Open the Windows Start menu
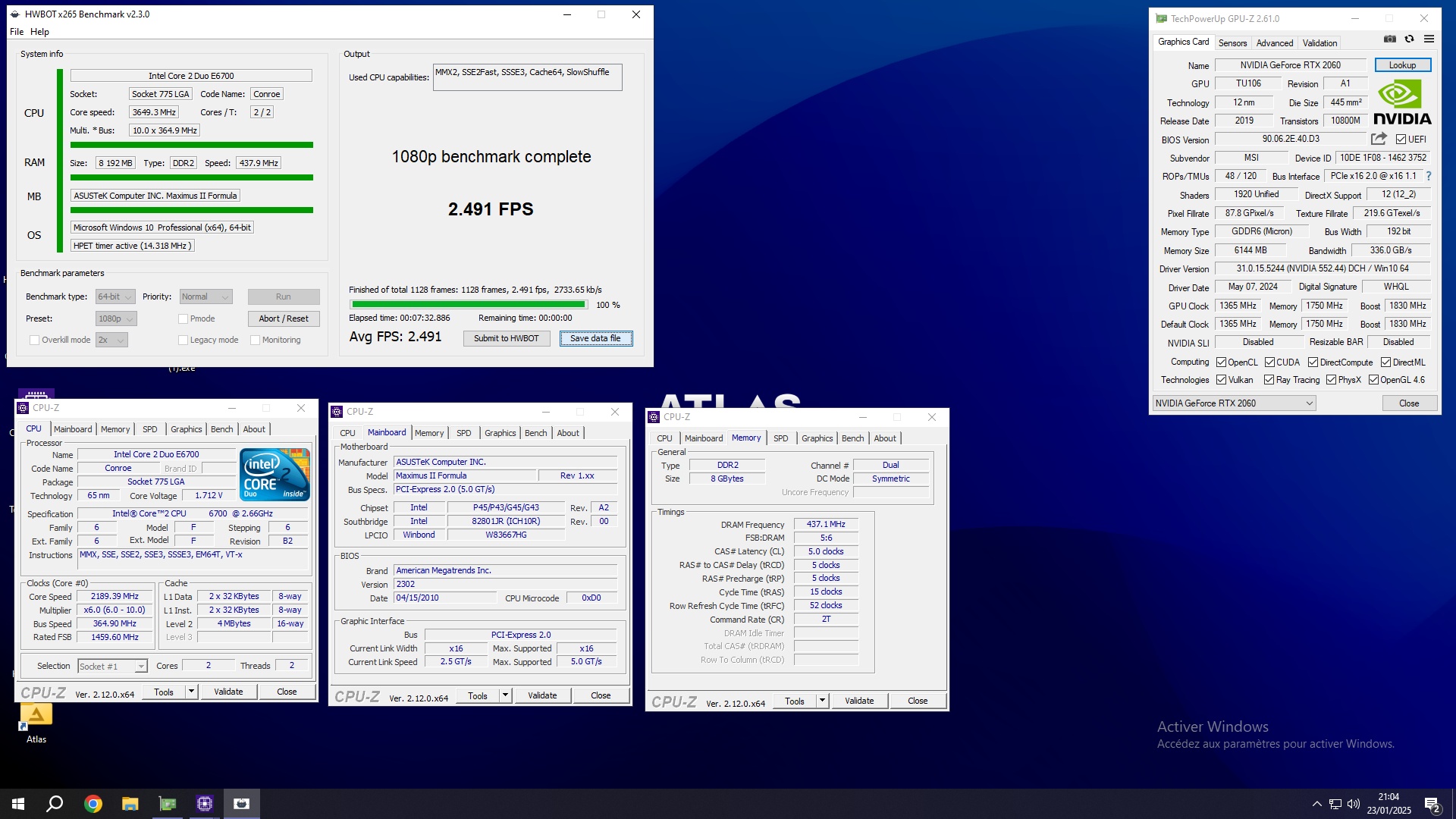Viewport: 1456px width, 819px height. [x=18, y=804]
